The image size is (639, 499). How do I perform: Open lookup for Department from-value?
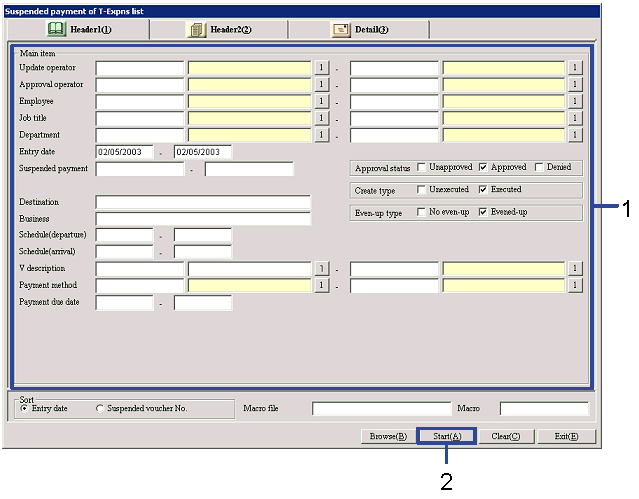point(322,135)
